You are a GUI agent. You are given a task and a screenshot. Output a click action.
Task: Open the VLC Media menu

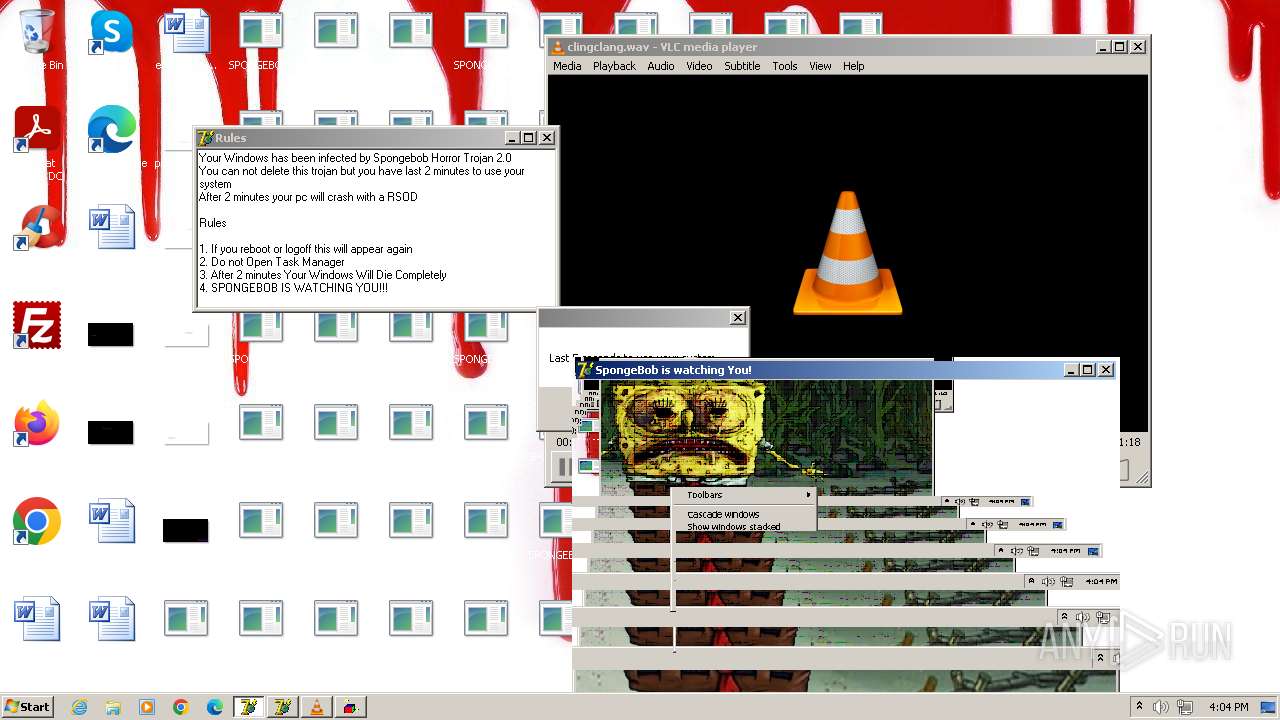(x=567, y=66)
